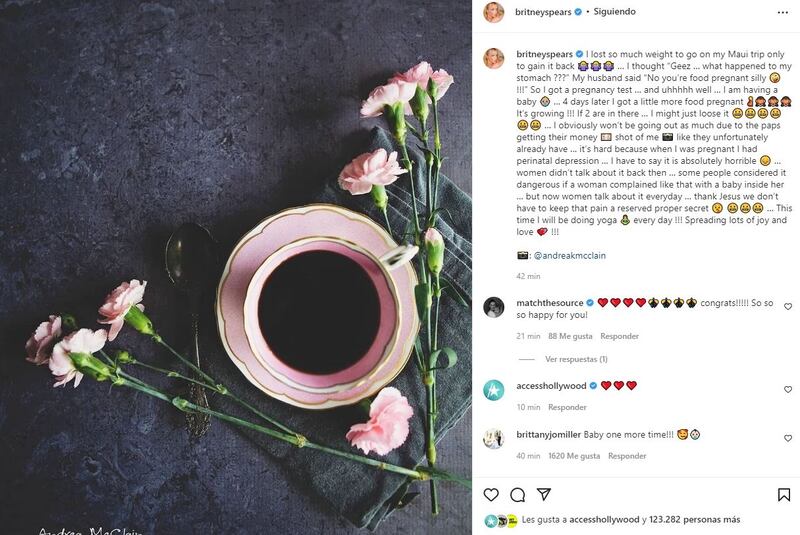Open the three-dot more options menu
Viewport: 800px width, 535px height.
783,12
